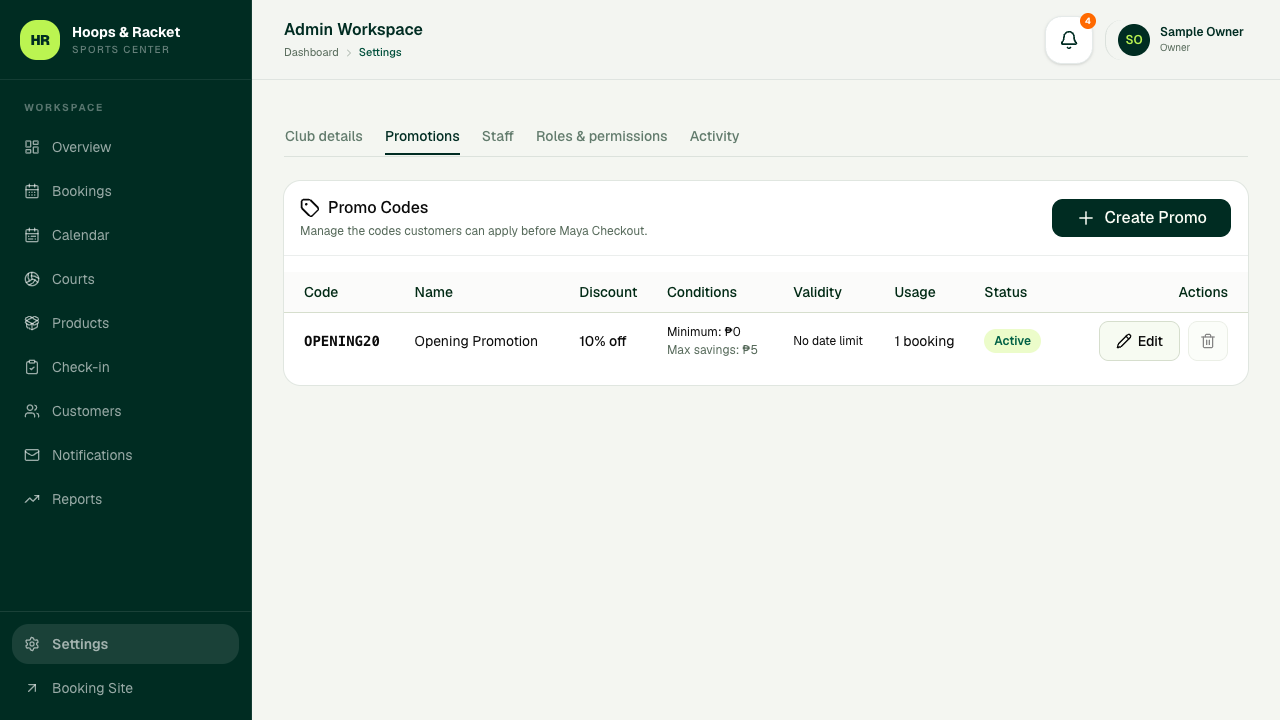This screenshot has width=1280, height=720.
Task: Click the Active status badge
Action: 1012,341
